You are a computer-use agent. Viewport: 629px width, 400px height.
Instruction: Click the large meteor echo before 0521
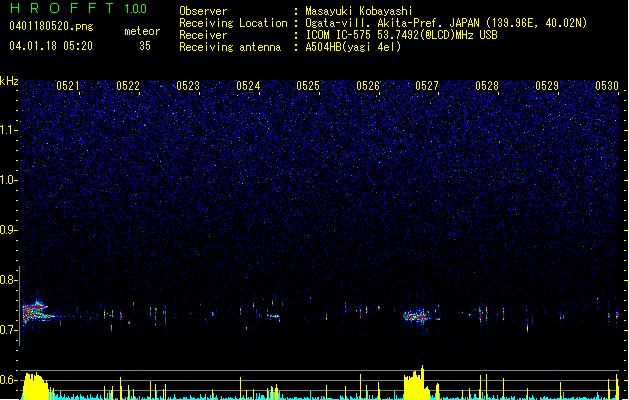pos(37,312)
